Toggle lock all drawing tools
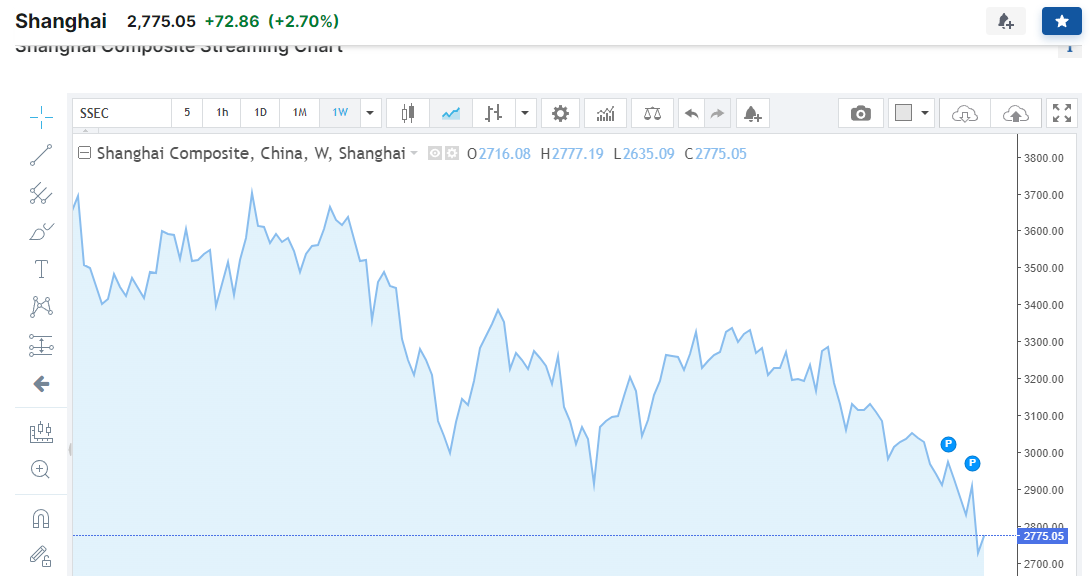The height and width of the screenshot is (576, 1090). pyautogui.click(x=41, y=556)
